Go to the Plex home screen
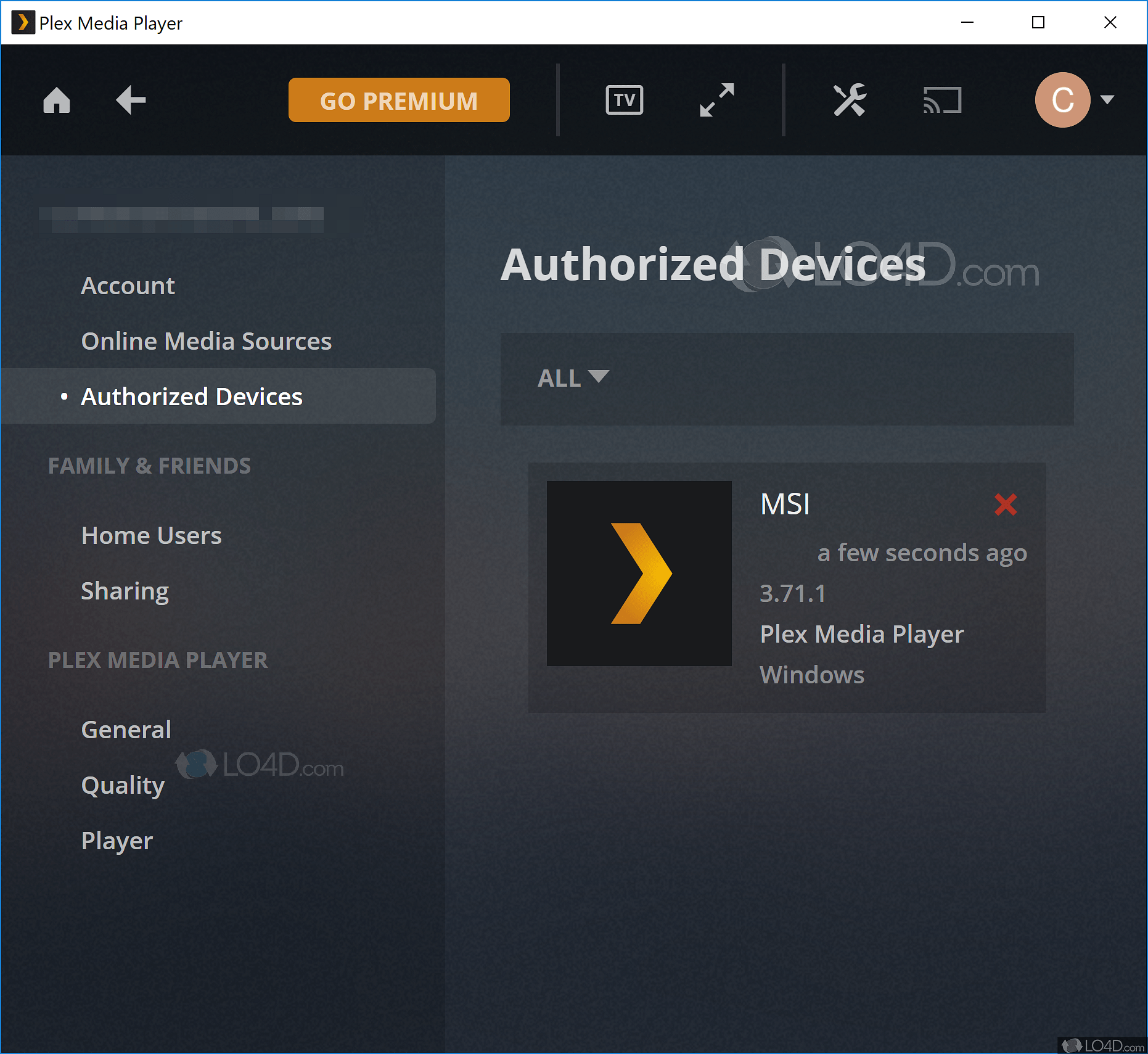This screenshot has width=1148, height=1054. pos(57,100)
